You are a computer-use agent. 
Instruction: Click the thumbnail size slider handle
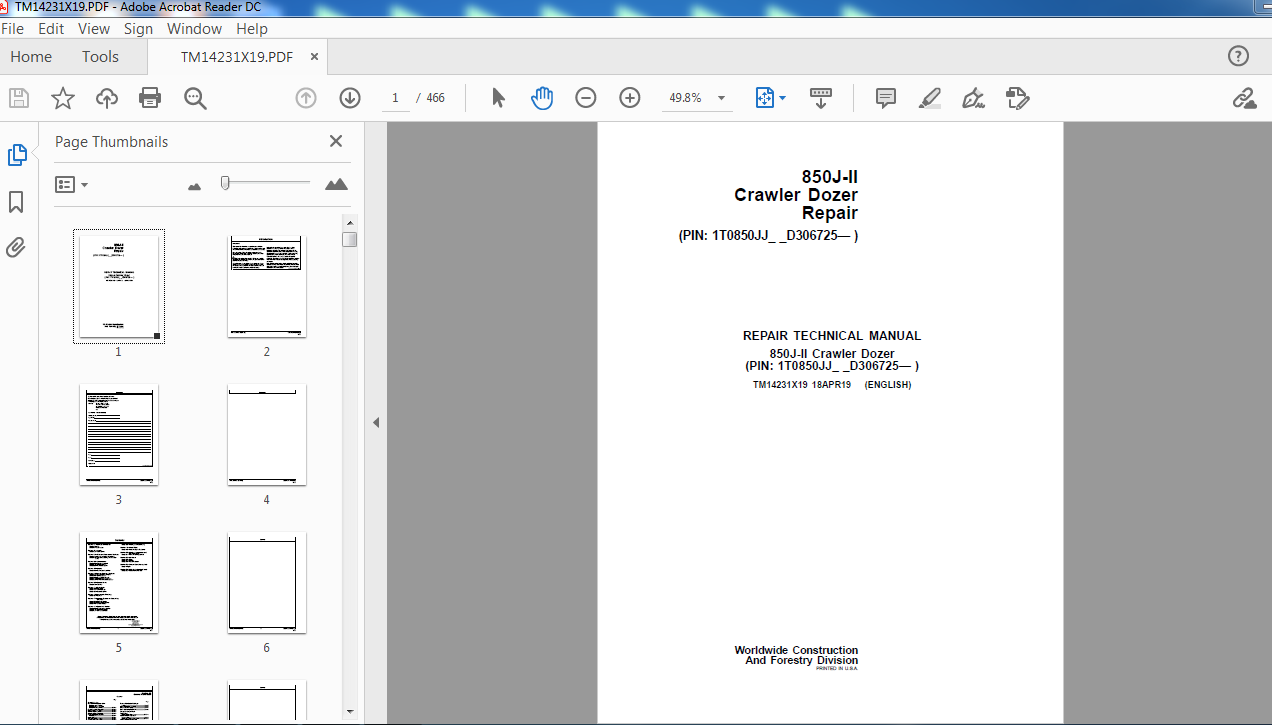click(226, 183)
